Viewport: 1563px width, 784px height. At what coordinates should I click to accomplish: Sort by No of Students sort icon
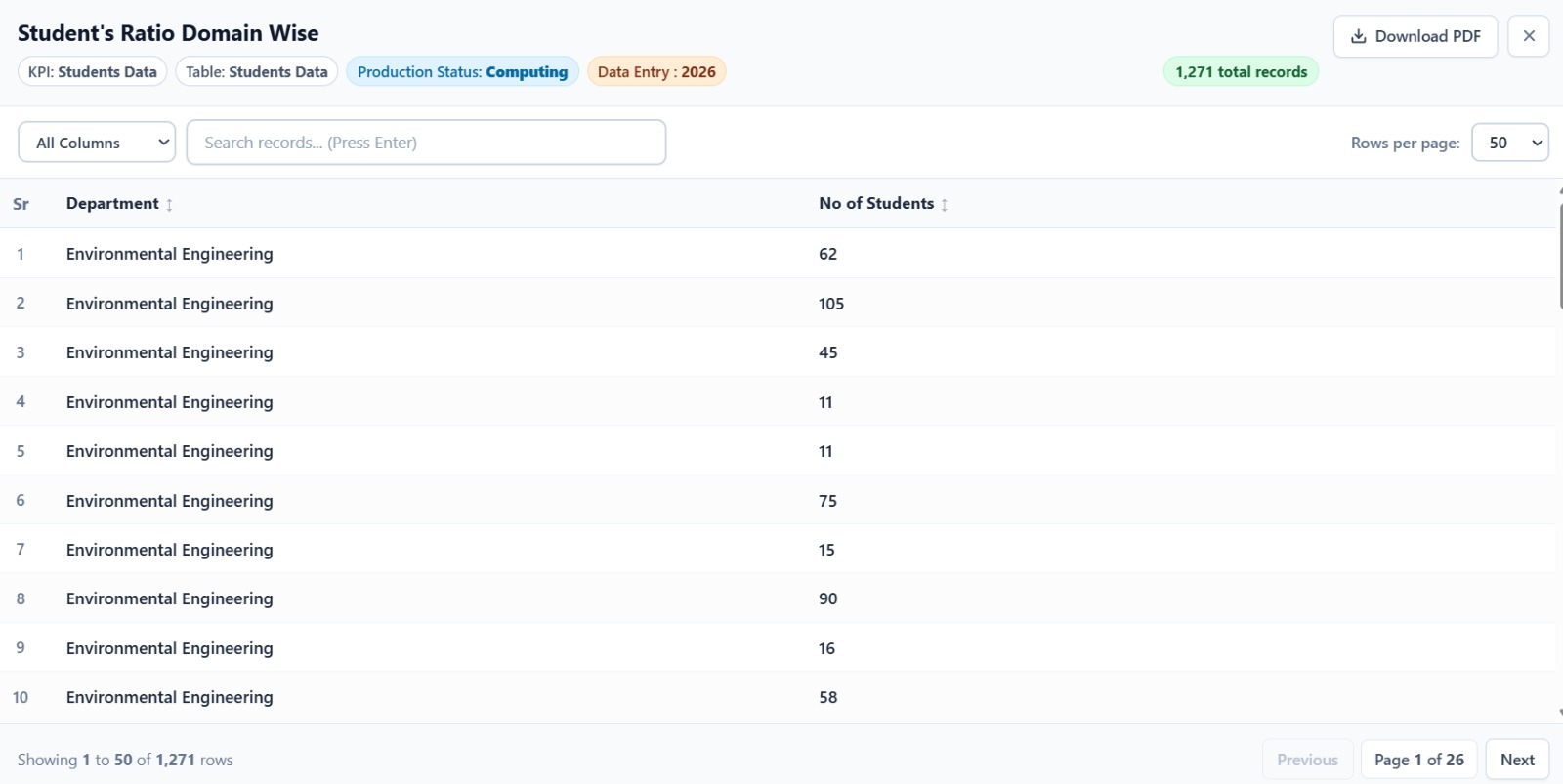pos(945,205)
